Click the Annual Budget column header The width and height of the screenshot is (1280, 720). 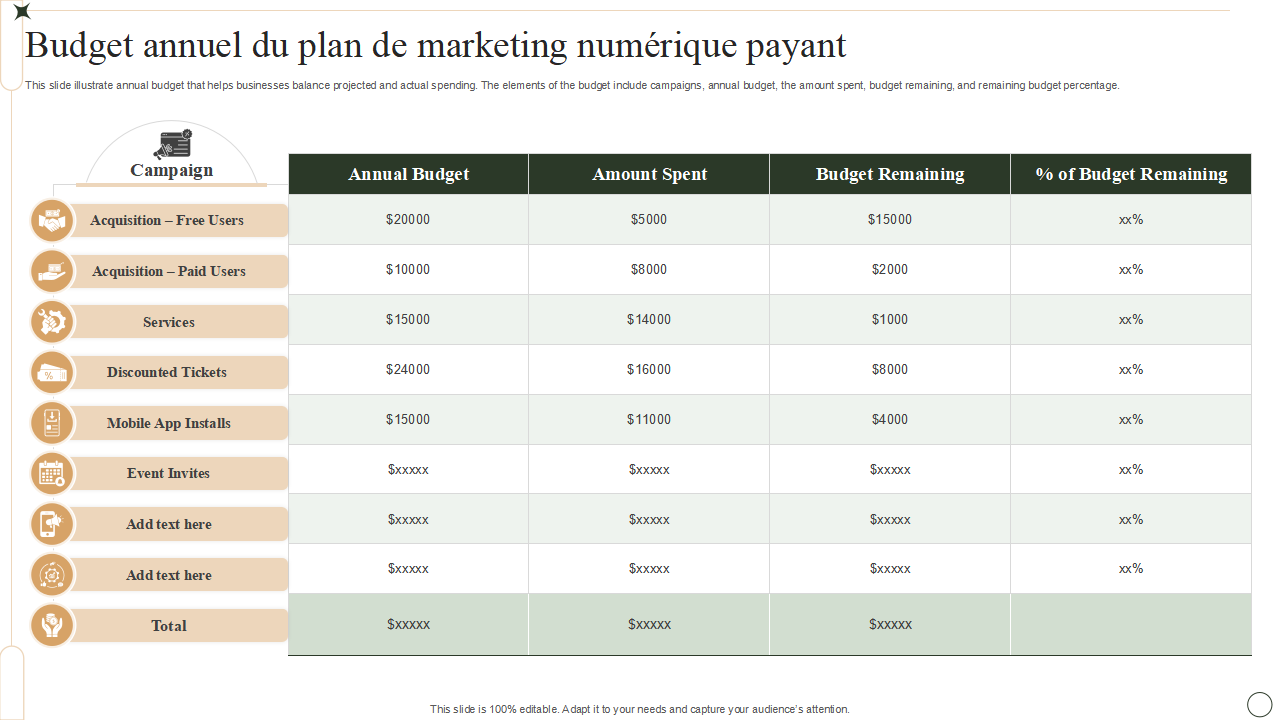coord(408,174)
